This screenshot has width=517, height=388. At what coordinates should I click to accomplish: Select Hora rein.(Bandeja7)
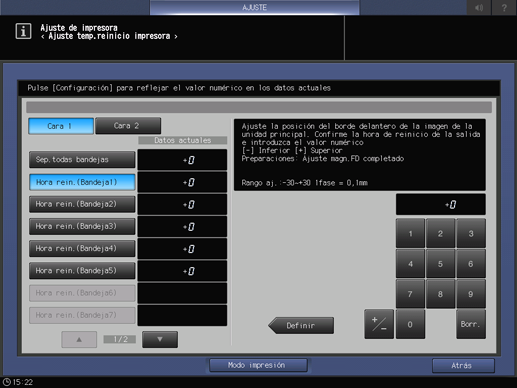pos(82,315)
